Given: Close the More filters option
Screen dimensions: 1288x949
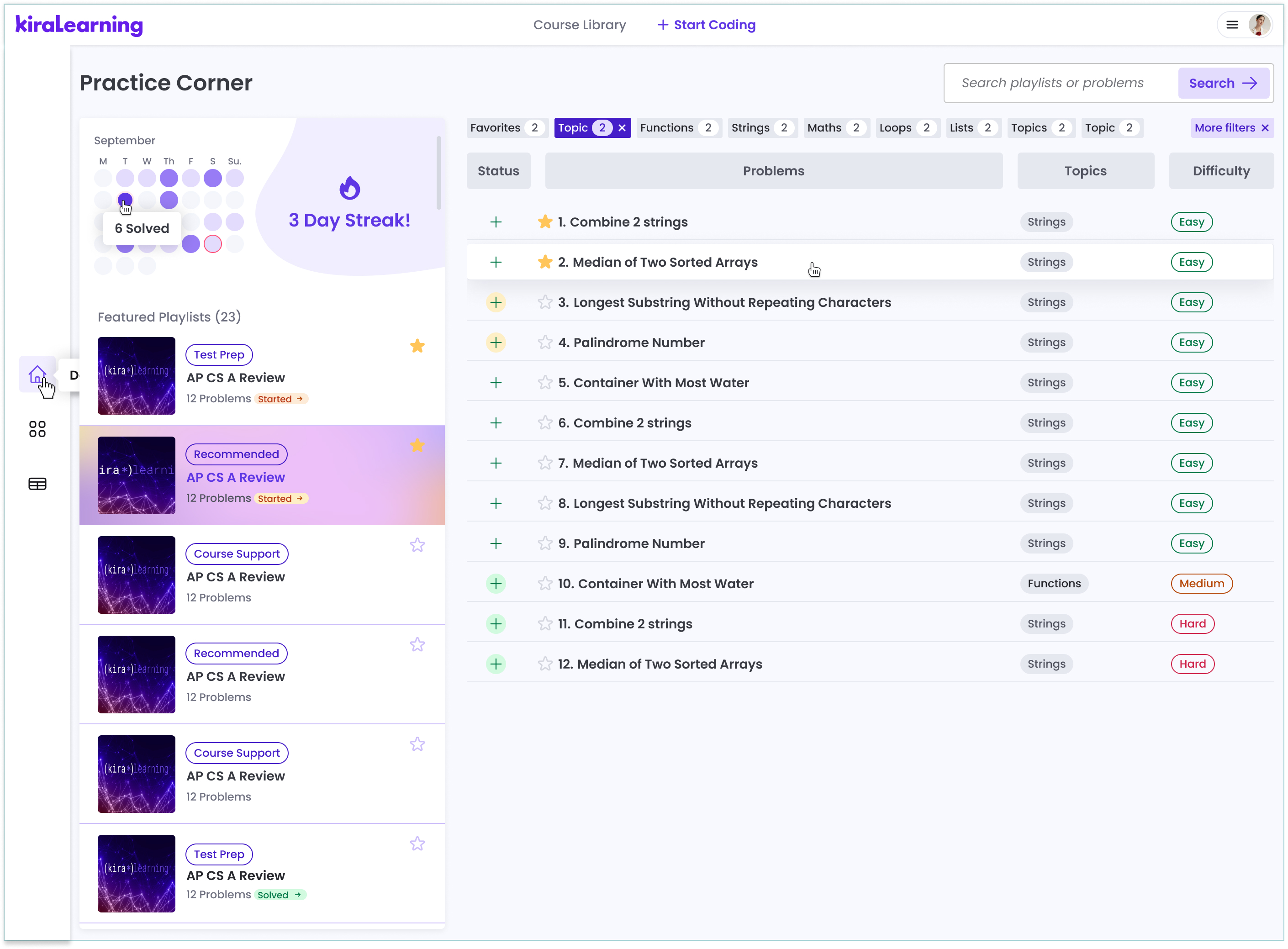Looking at the screenshot, I should (x=1264, y=127).
